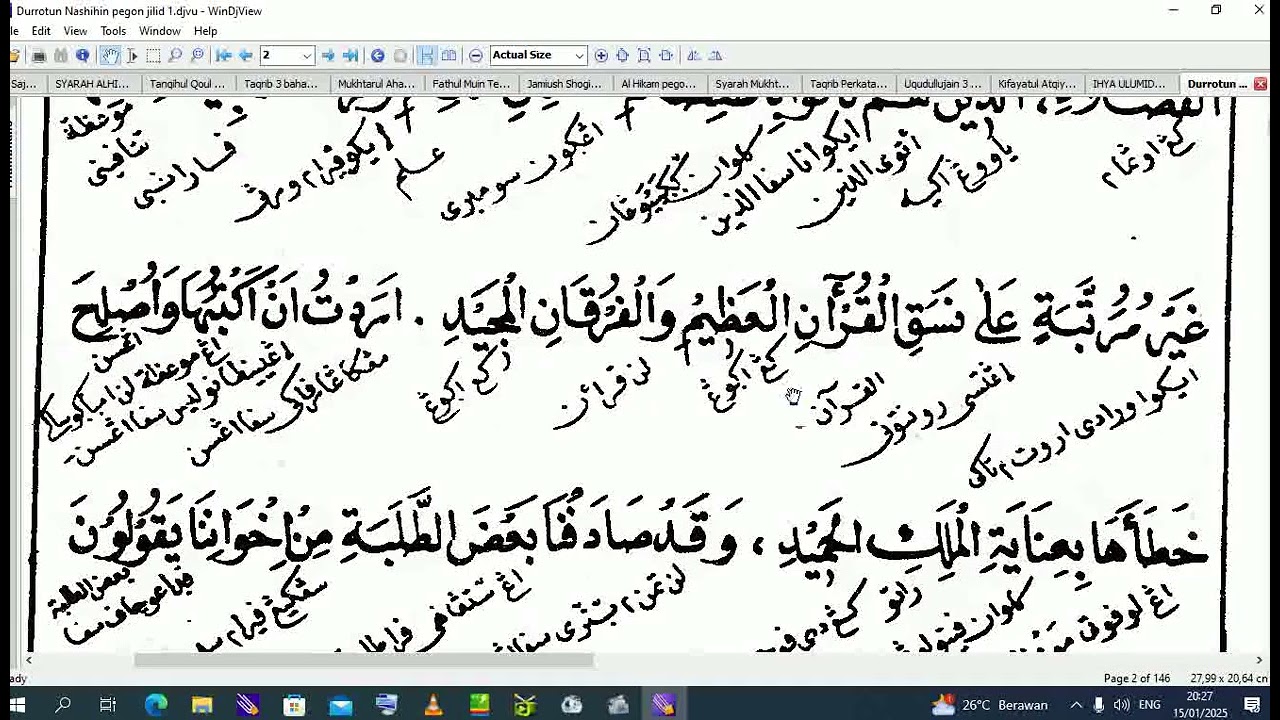Go to the next page
This screenshot has width=1280, height=720.
point(328,55)
